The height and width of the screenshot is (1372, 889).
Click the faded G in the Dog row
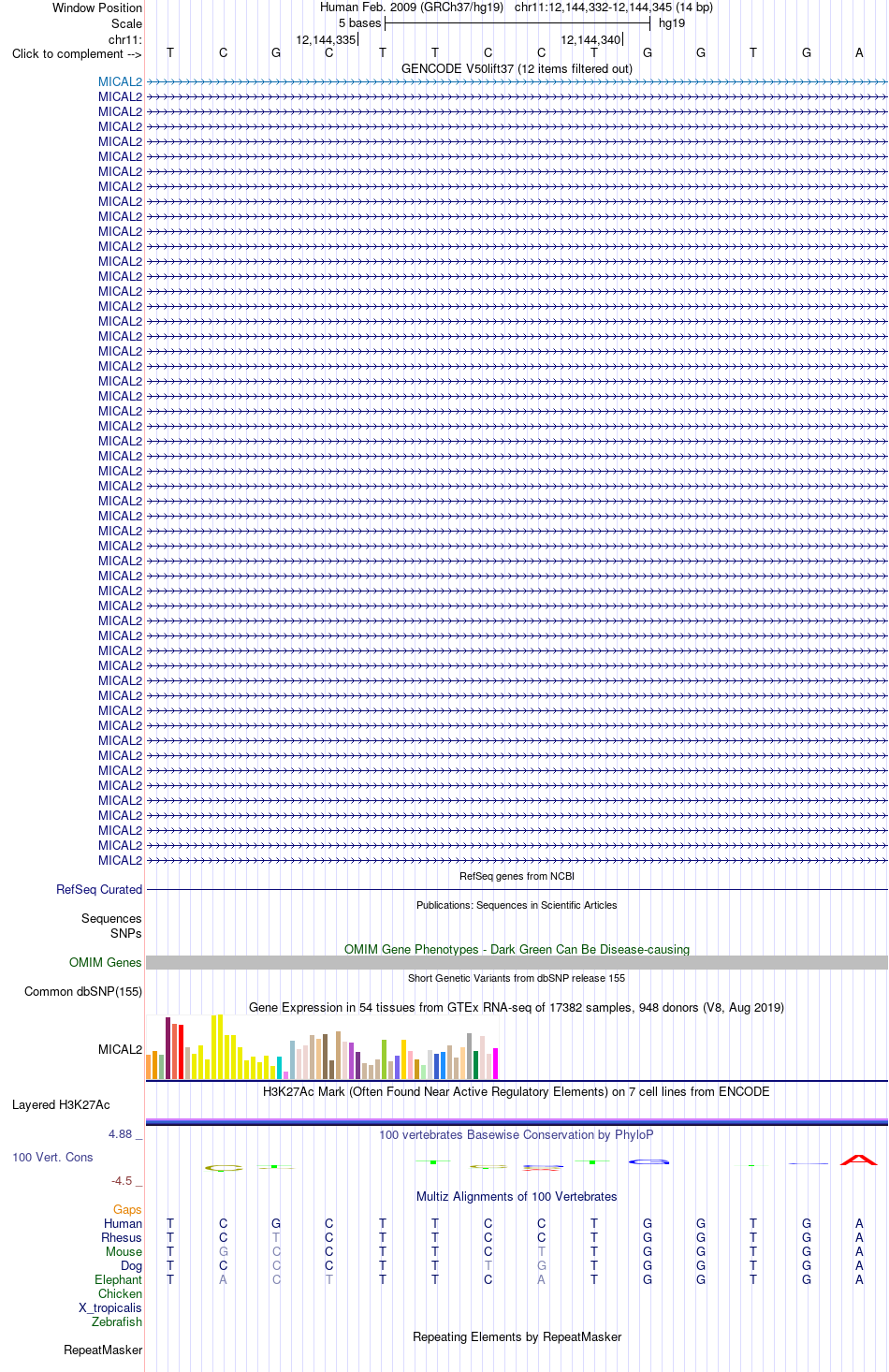(541, 1265)
